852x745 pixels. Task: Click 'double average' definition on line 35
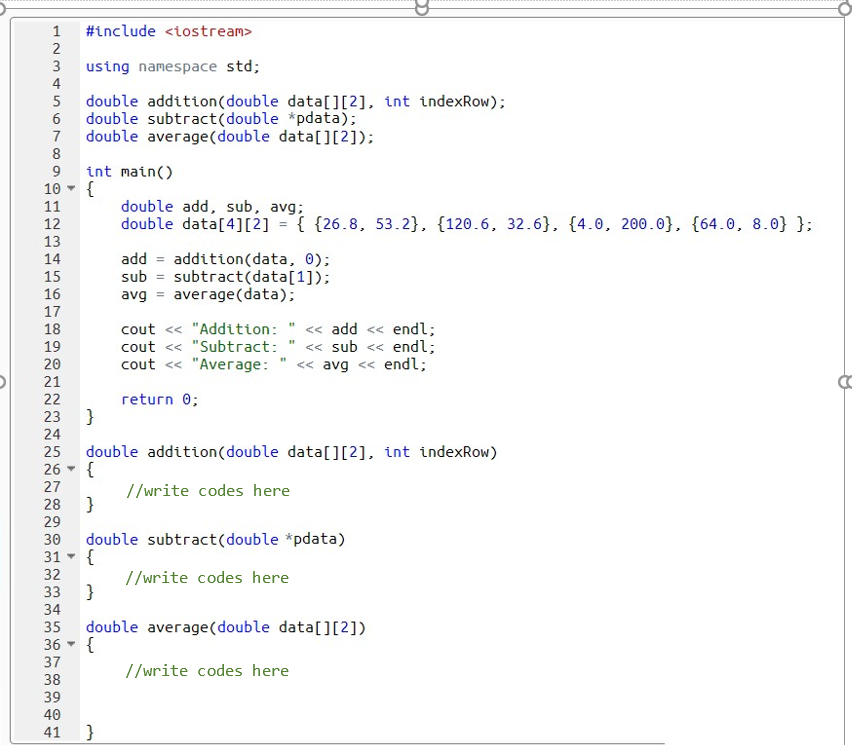pyautogui.click(x=147, y=627)
